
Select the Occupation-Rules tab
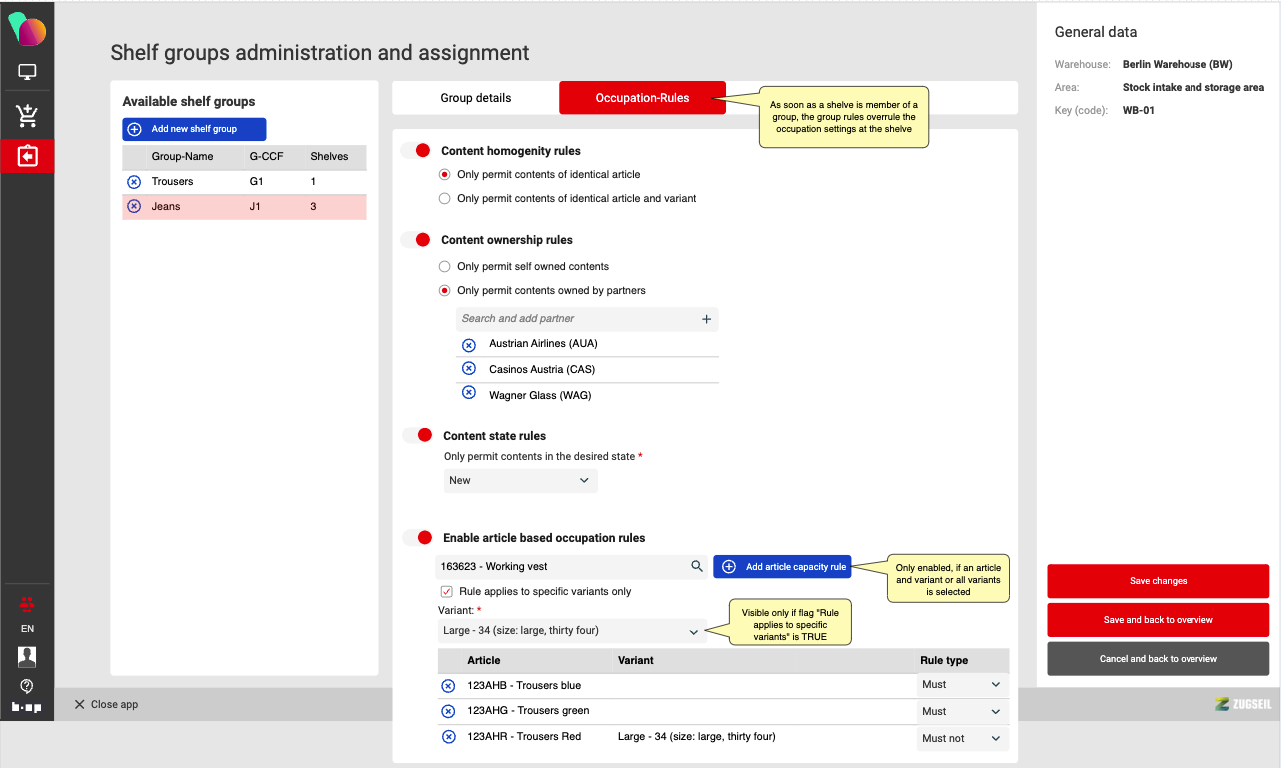(x=642, y=98)
